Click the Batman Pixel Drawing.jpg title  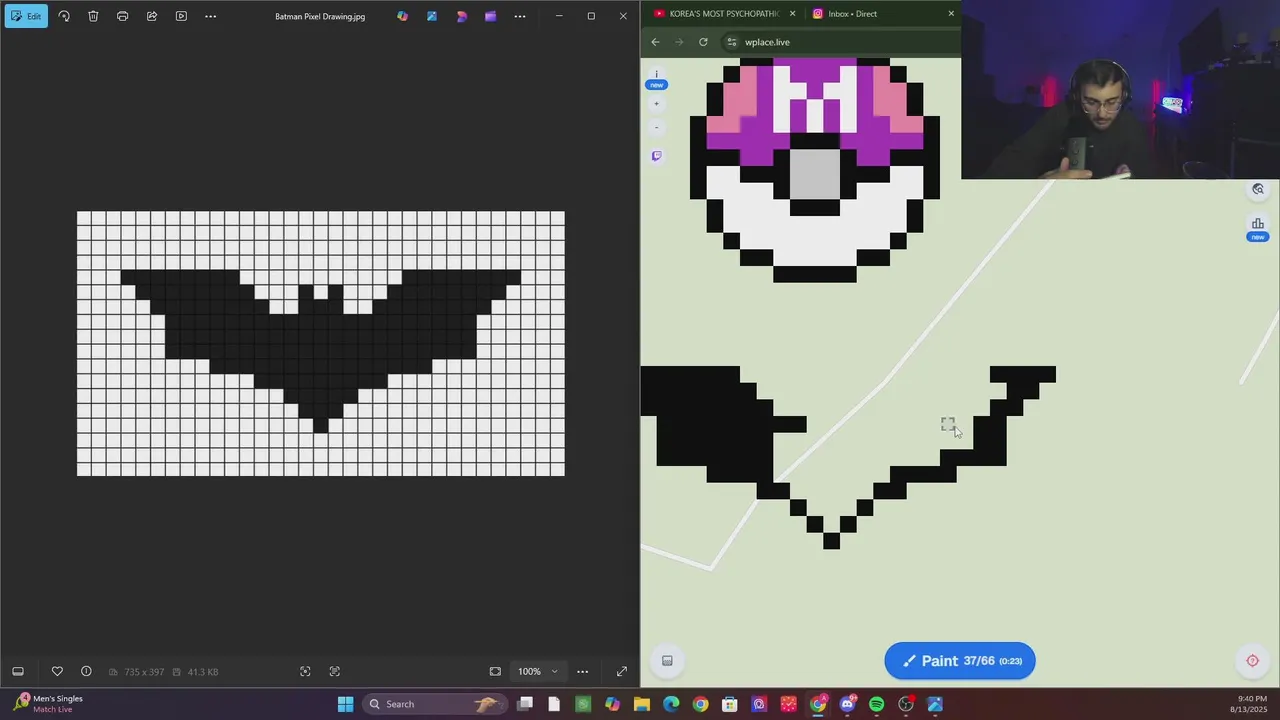(x=320, y=16)
